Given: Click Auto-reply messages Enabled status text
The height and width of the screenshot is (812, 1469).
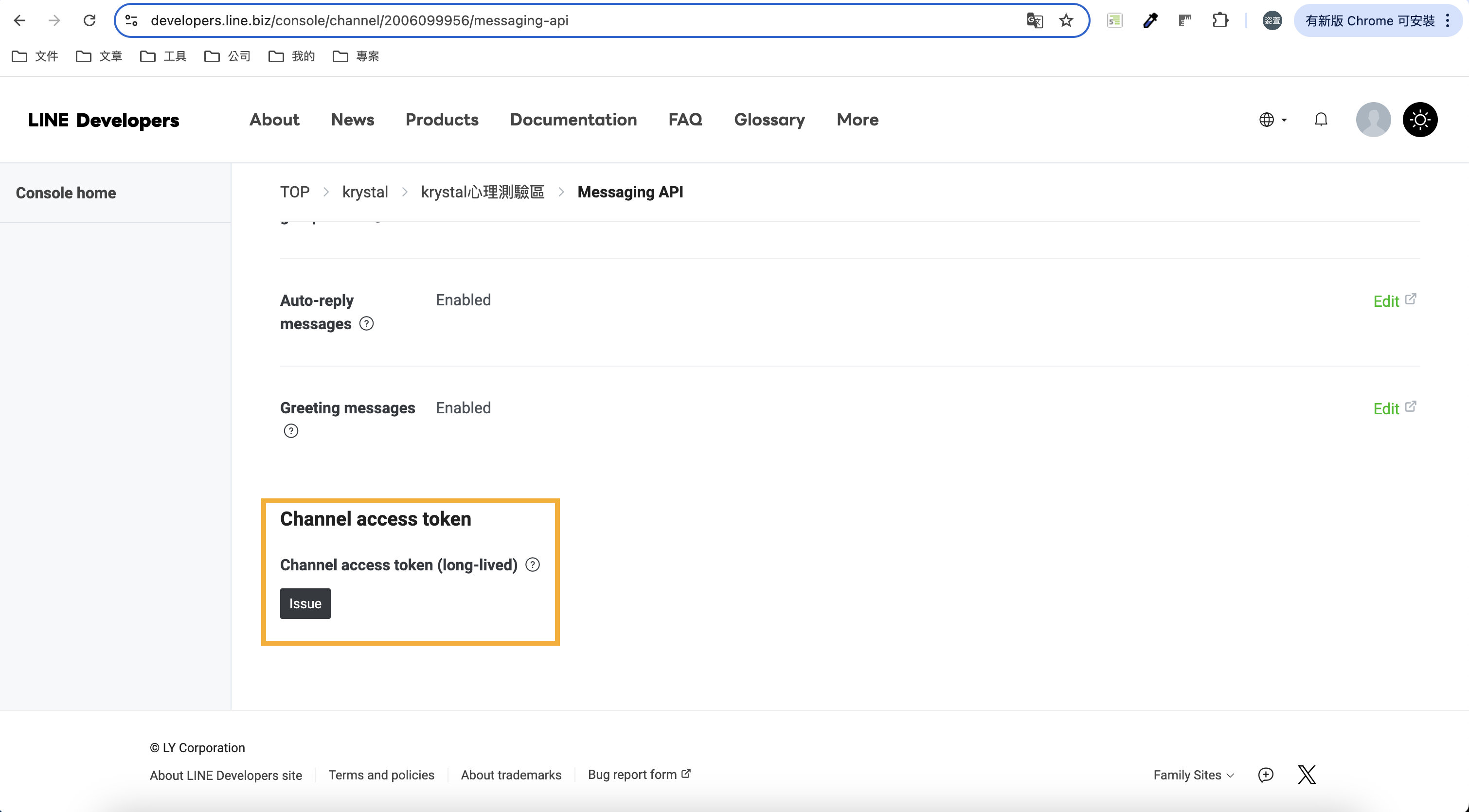Looking at the screenshot, I should pos(463,300).
